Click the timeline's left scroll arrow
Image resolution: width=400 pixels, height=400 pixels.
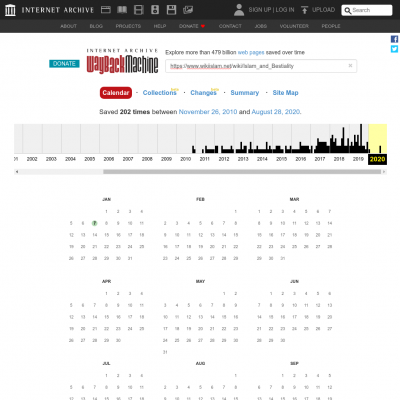tap(17, 172)
